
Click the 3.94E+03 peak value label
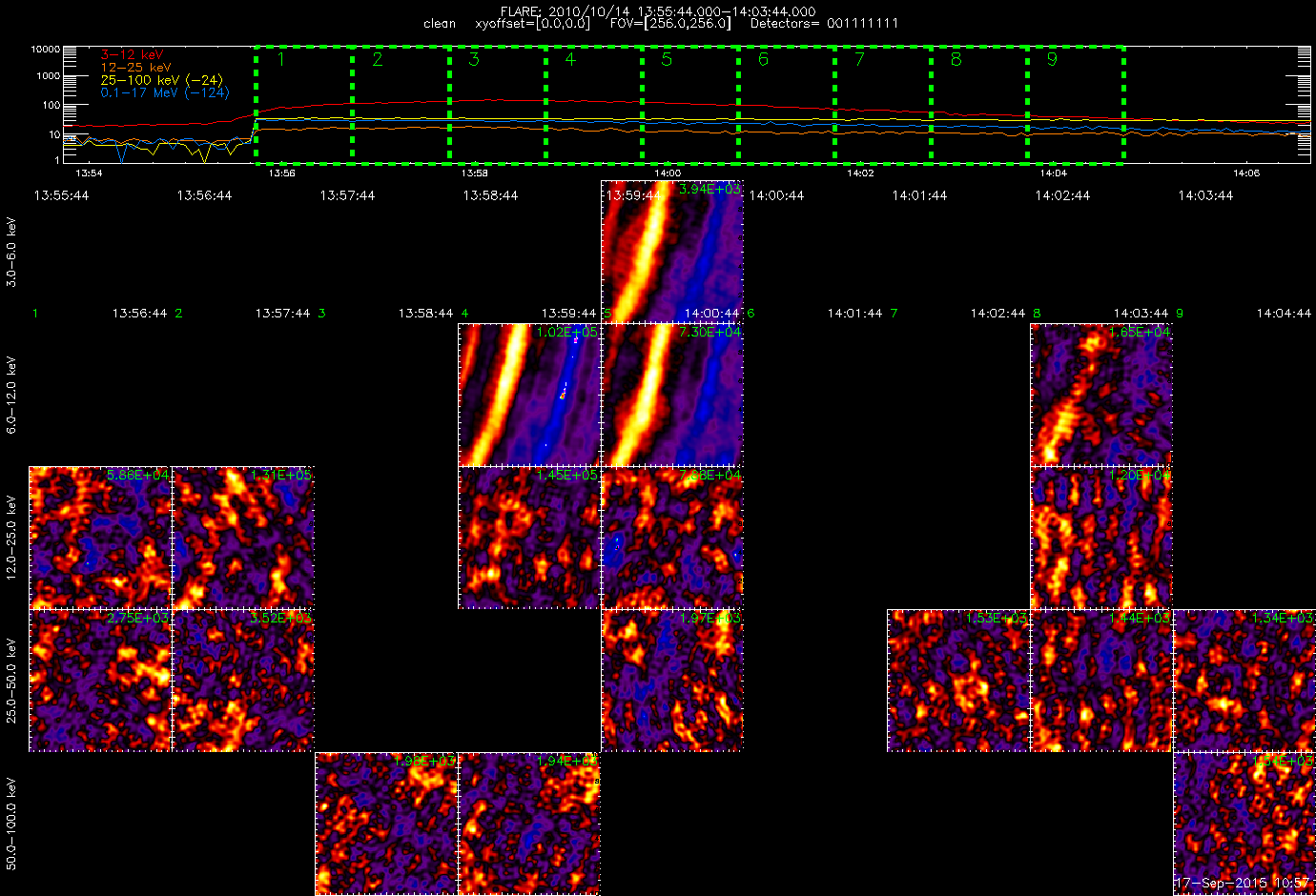point(710,190)
